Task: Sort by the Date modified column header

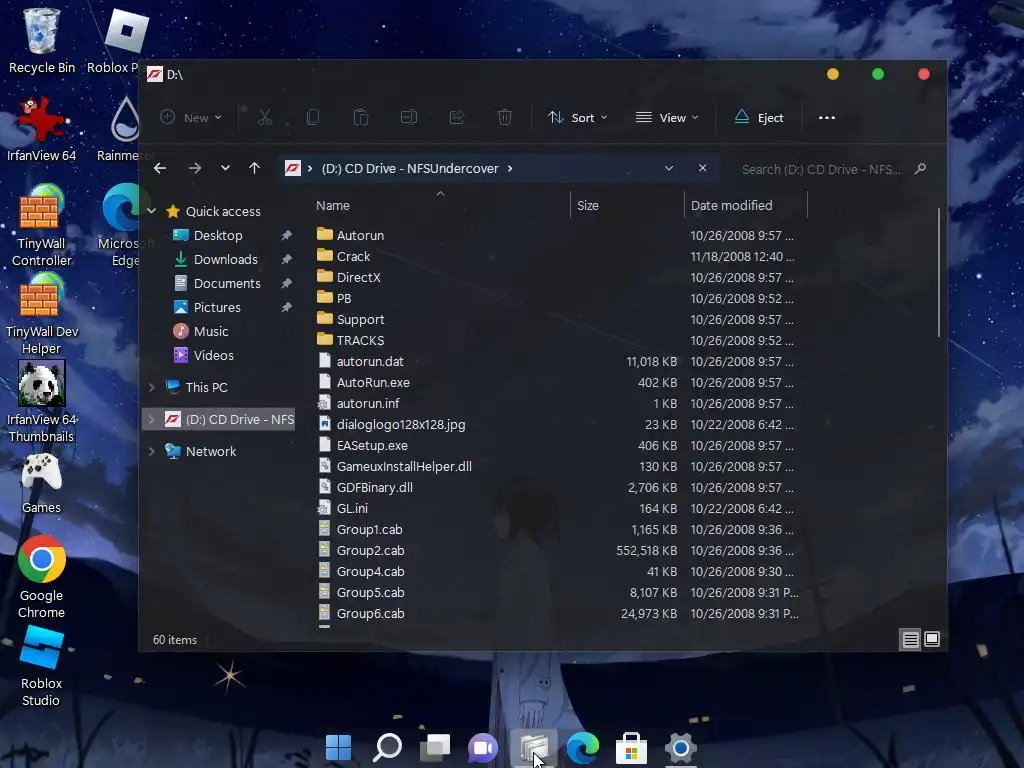Action: pos(746,205)
